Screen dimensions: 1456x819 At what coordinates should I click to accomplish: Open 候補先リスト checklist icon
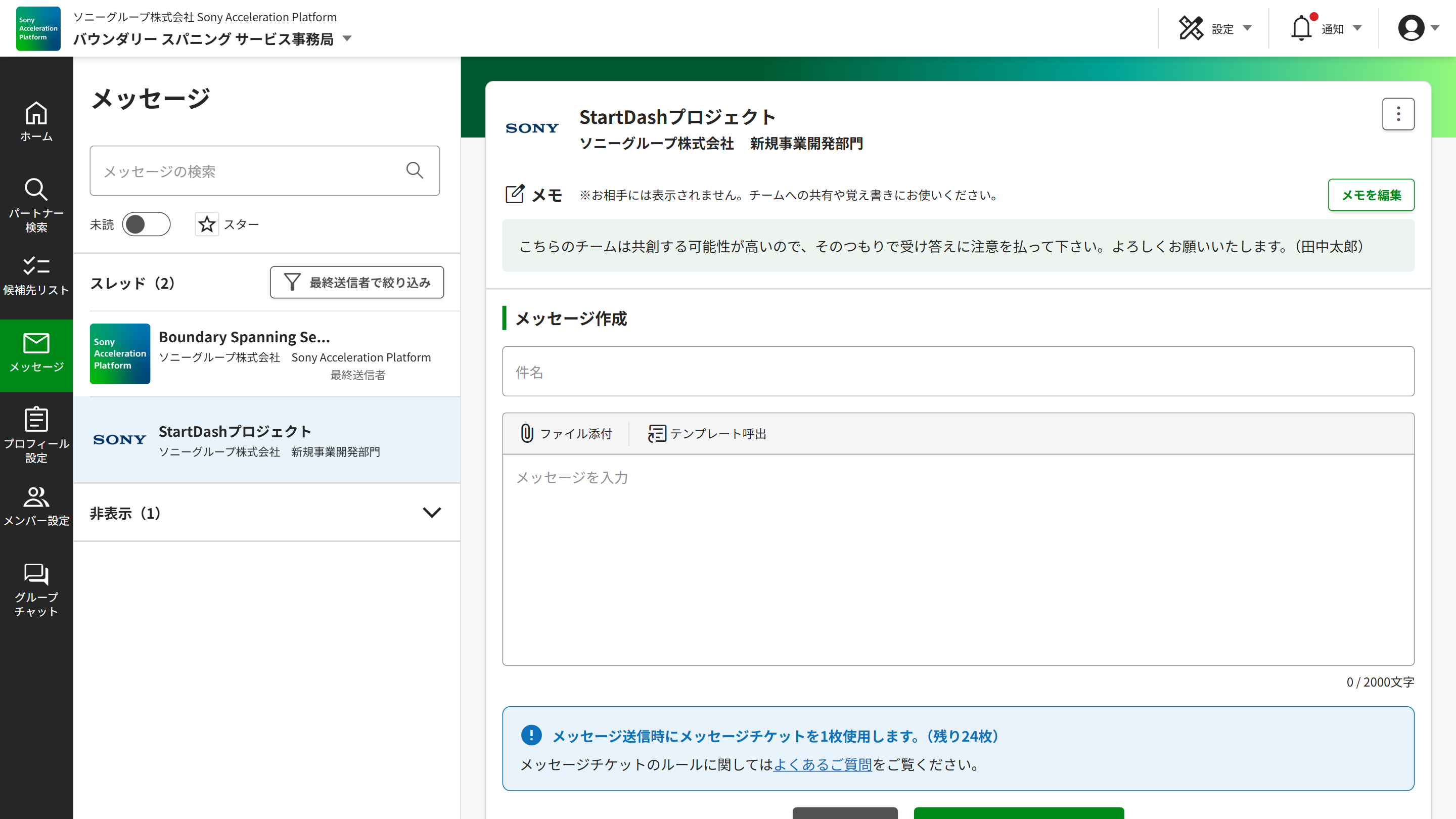coord(36,275)
